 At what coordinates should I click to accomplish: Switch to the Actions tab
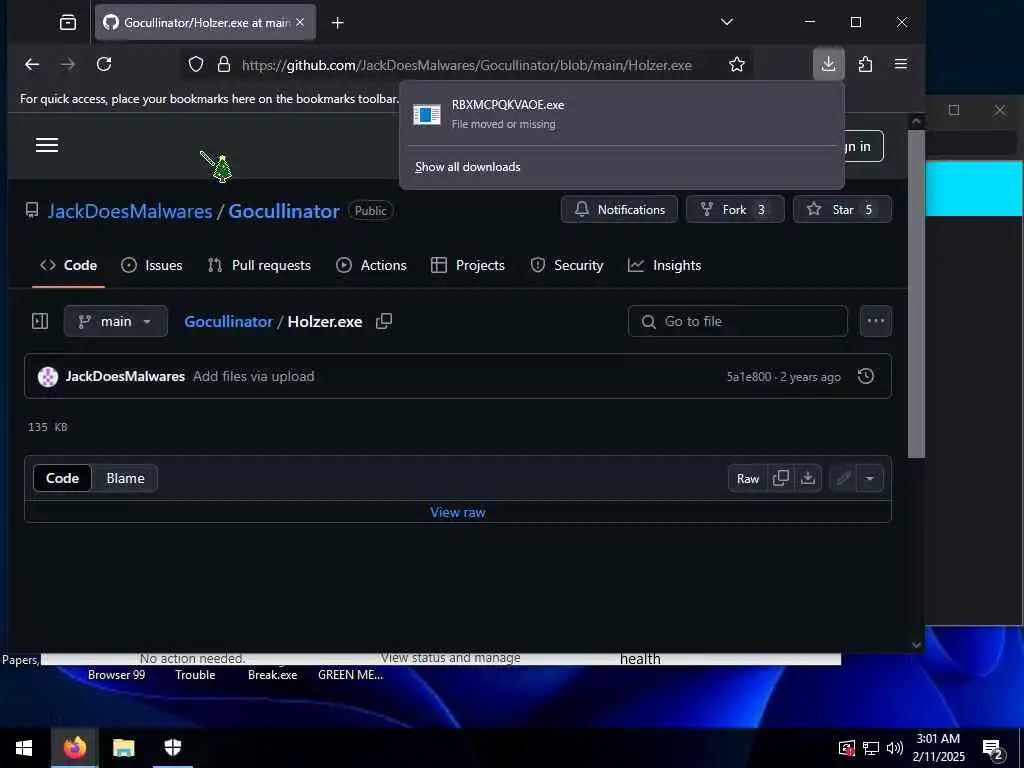371,265
